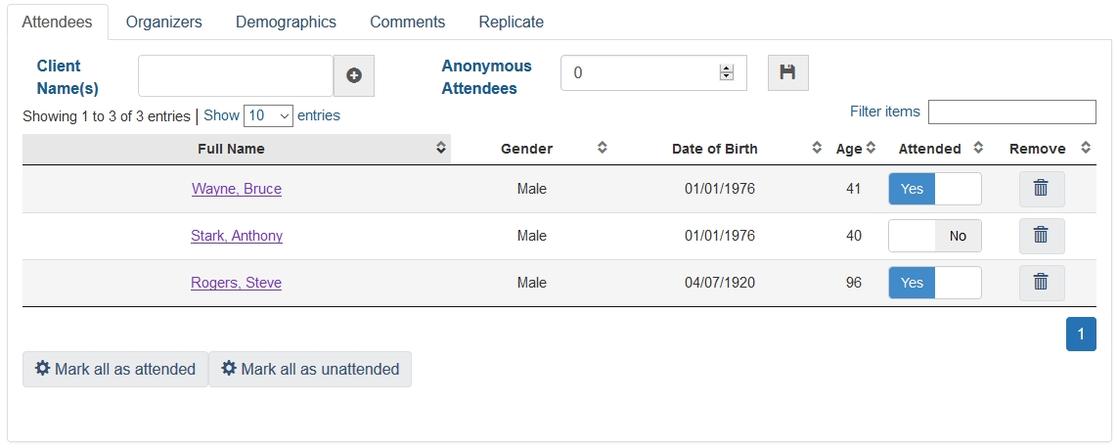The width and height of the screenshot is (1118, 448).
Task: Remove Bruce Wayne using trash icon
Action: (1040, 188)
